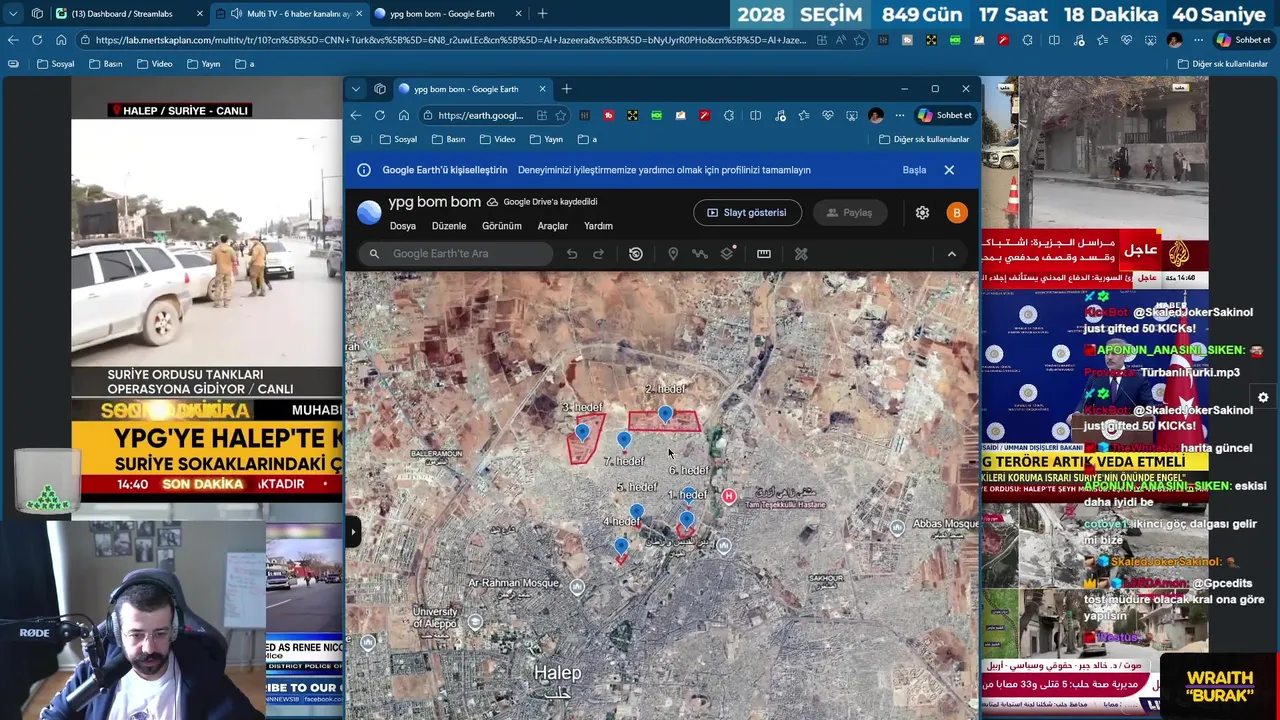
Task: Click the Paylaş share button
Action: 849,213
